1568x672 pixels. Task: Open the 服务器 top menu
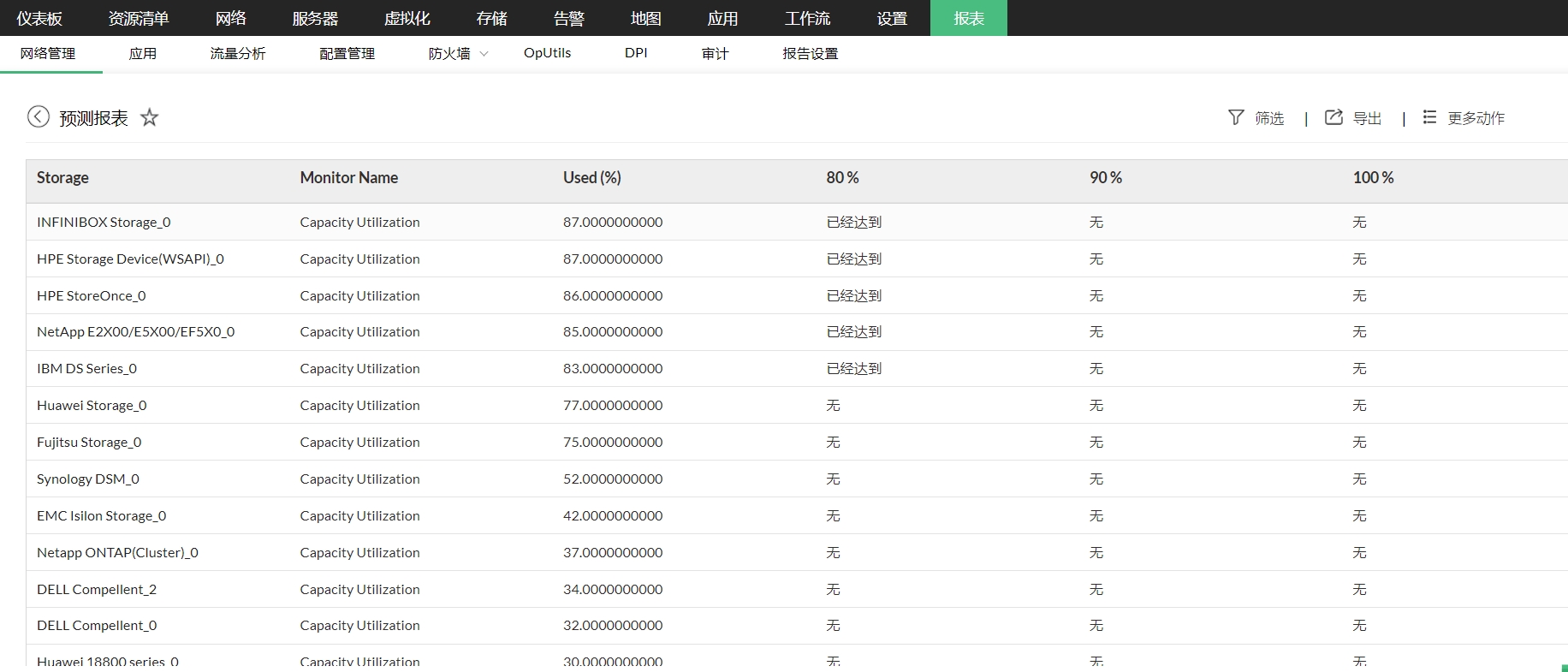click(315, 18)
